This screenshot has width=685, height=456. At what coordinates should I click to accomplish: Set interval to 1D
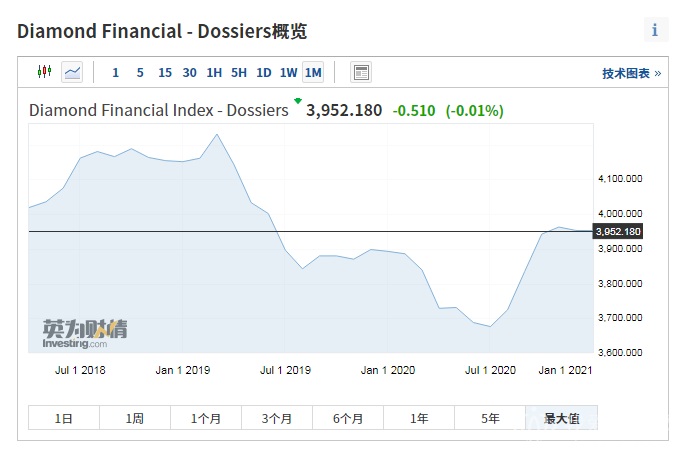264,72
